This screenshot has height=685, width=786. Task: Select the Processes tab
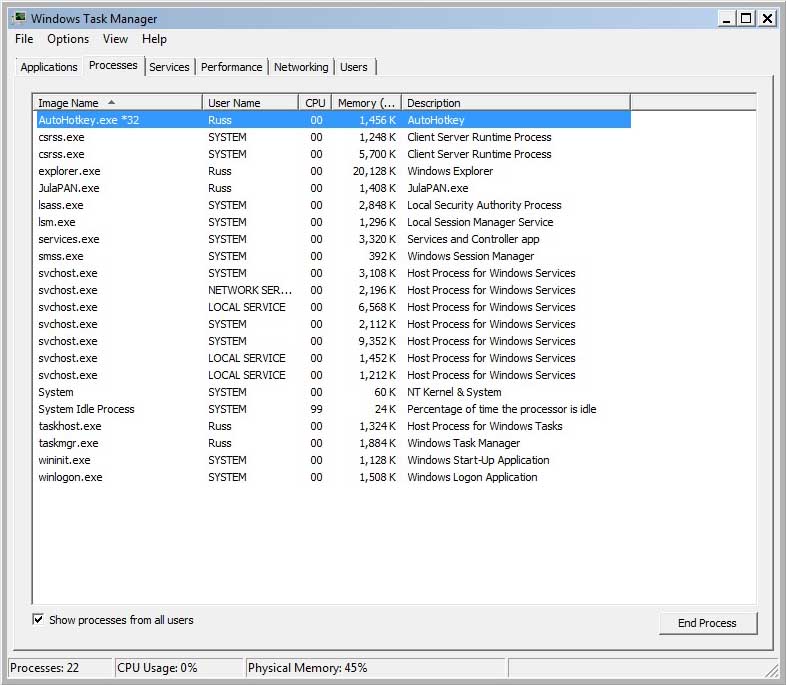[x=113, y=66]
